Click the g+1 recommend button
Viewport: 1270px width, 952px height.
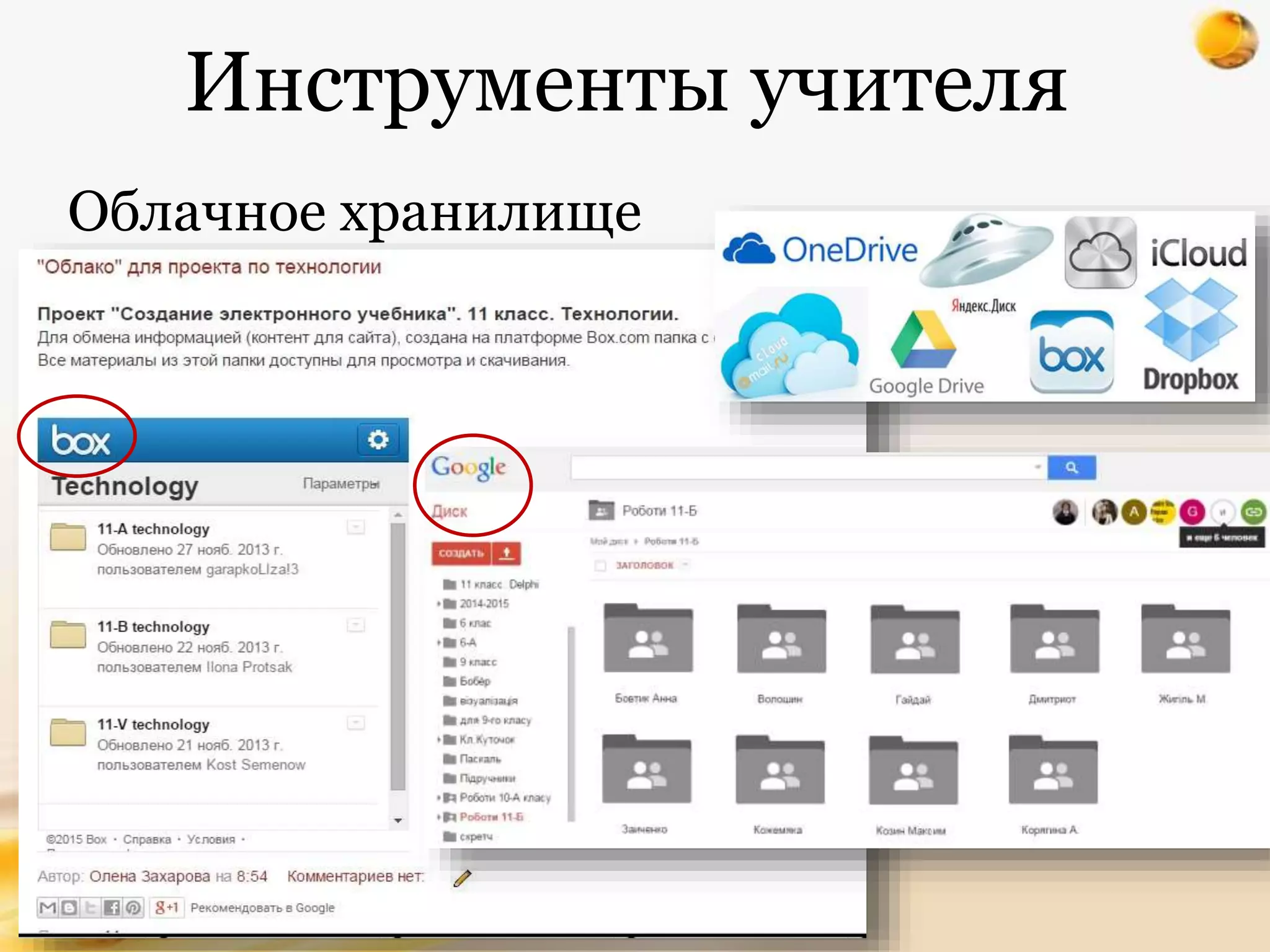coord(166,908)
